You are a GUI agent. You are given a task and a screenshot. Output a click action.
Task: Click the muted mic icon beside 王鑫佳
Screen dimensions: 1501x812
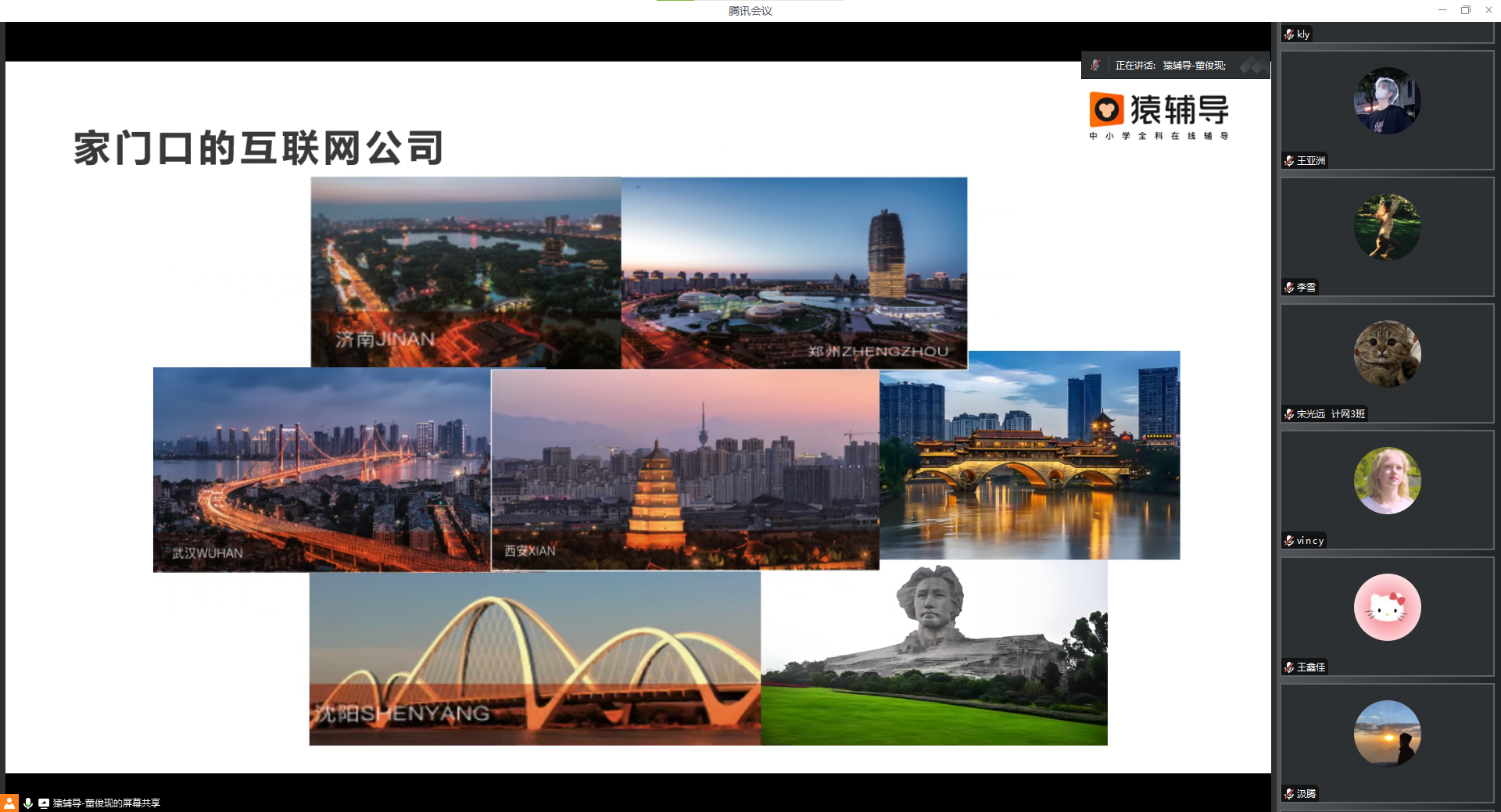click(x=1289, y=667)
